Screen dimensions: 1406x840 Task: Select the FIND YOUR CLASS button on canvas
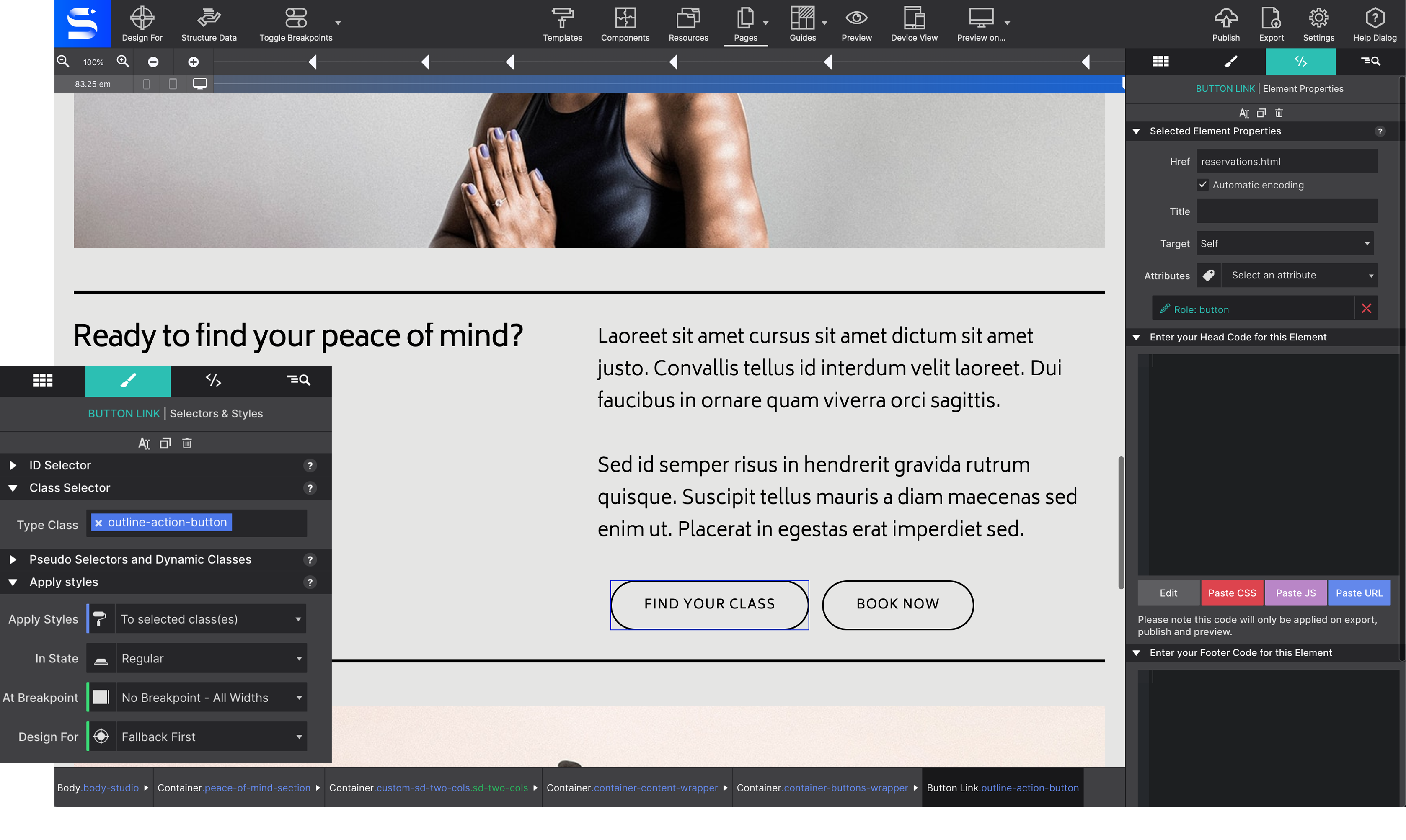coord(710,605)
